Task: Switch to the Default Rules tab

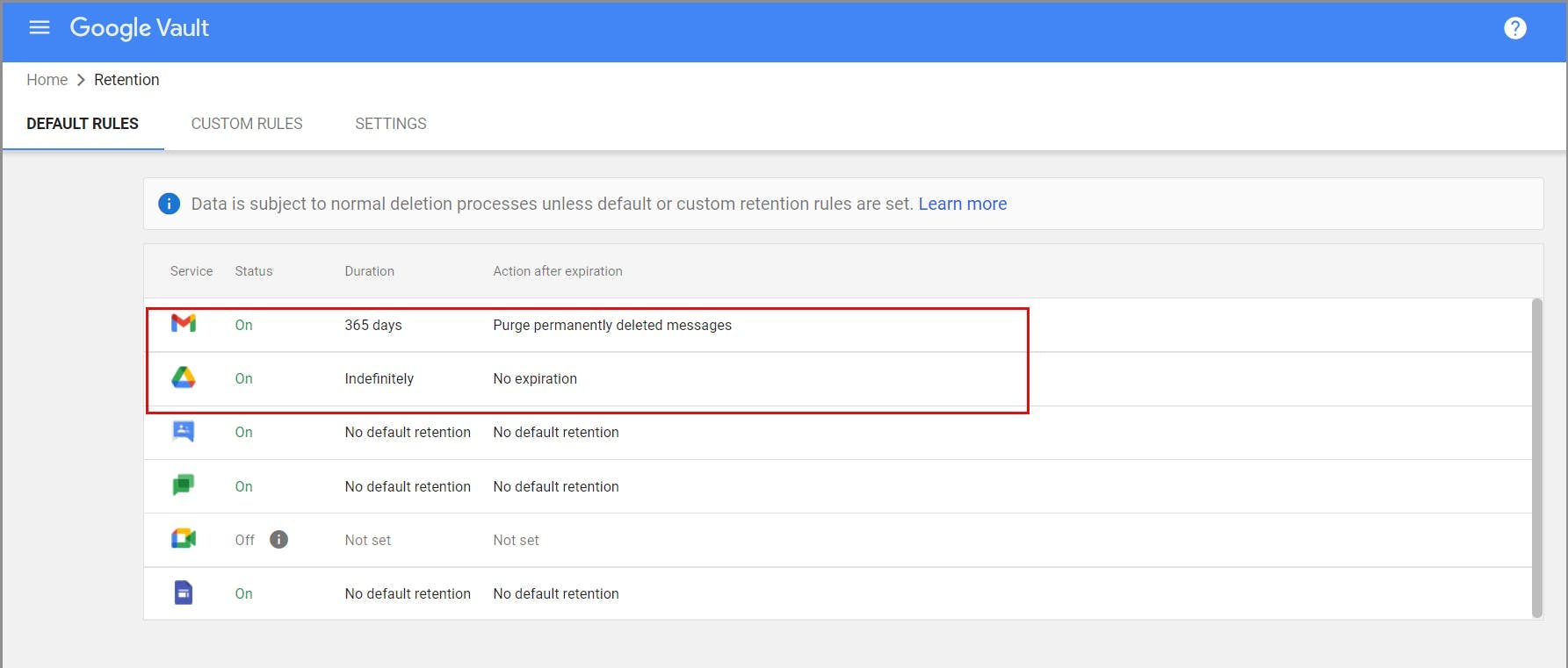Action: click(x=83, y=124)
